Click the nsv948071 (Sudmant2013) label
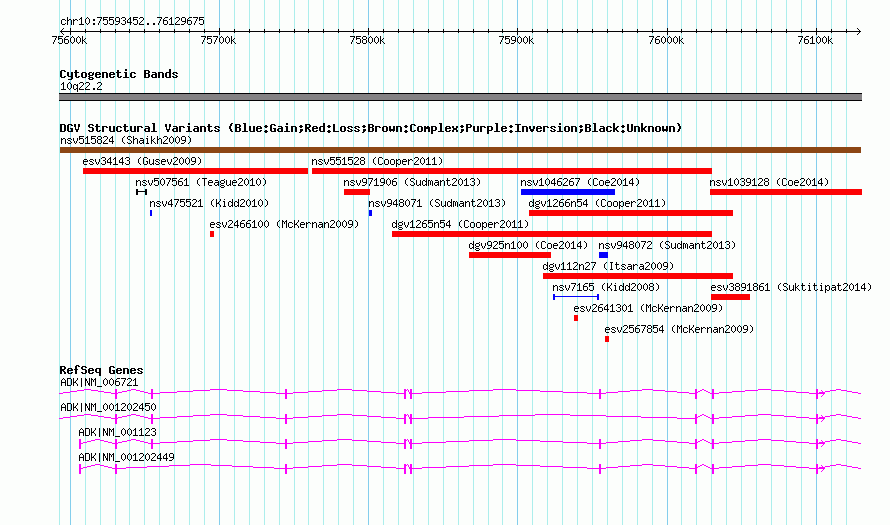 pyautogui.click(x=437, y=203)
